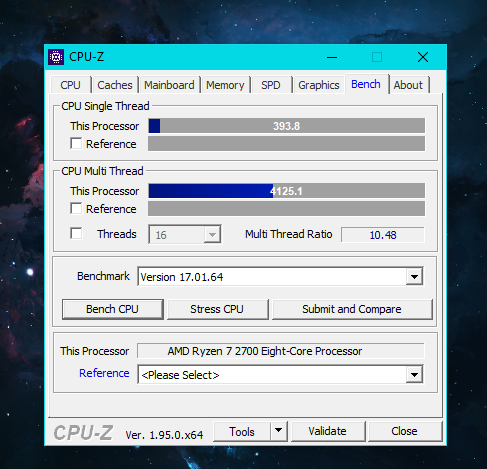Screen dimensions: 487x469
Task: Open the About tab
Action: [408, 85]
